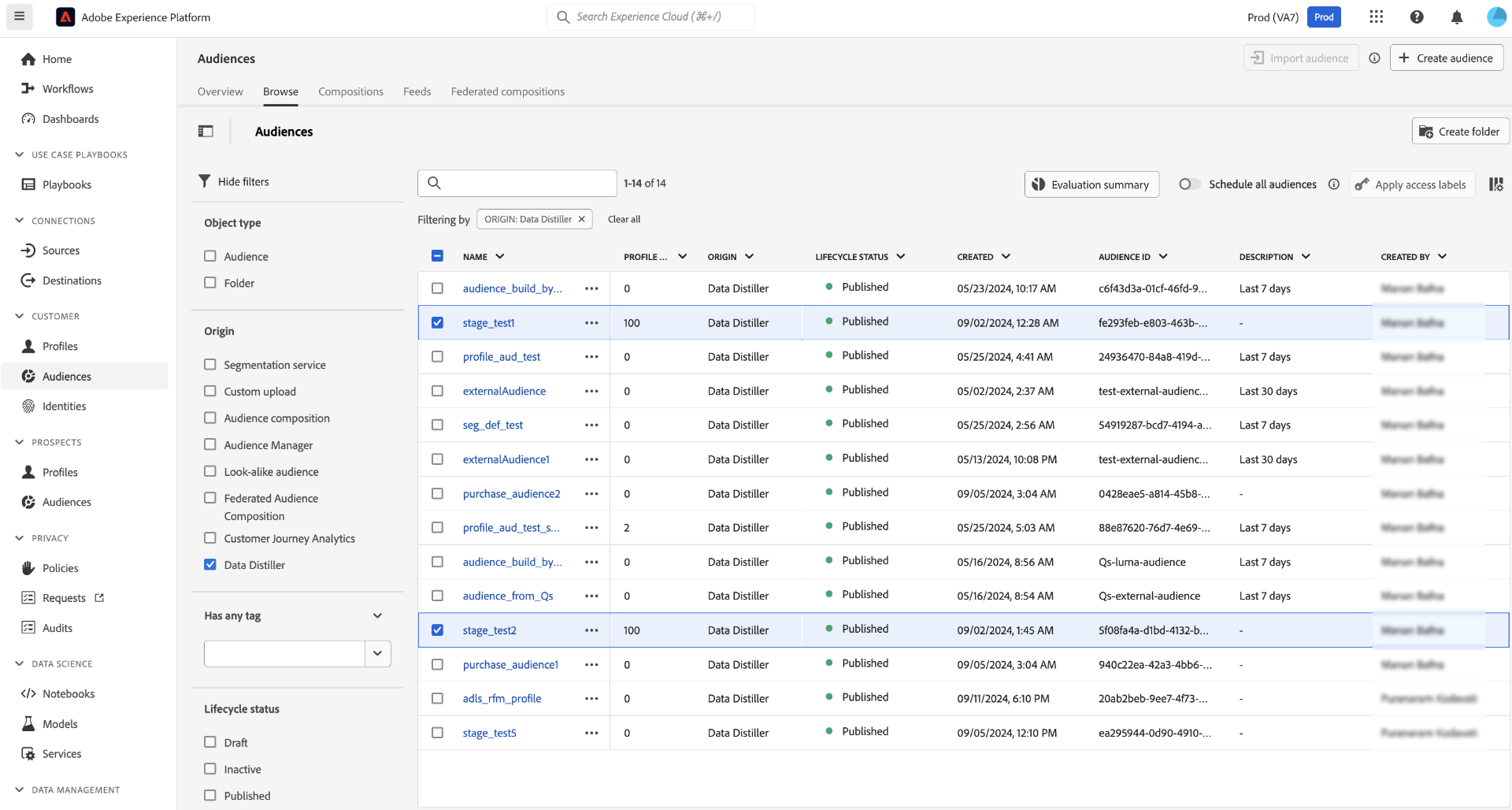1512x810 pixels.
Task: Toggle the folder panel sidebar icon
Action: tap(206, 132)
